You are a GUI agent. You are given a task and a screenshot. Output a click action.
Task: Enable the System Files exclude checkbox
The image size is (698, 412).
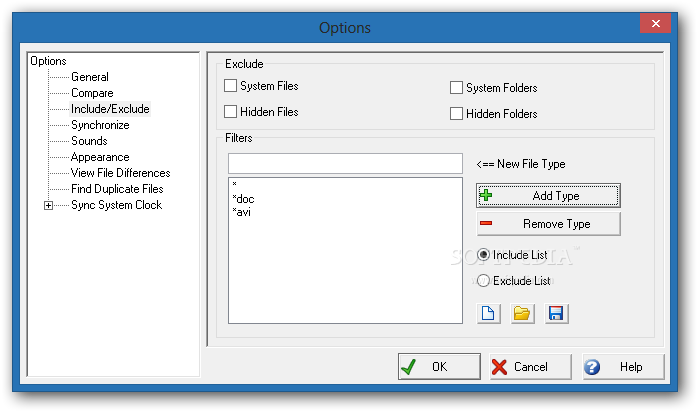(230, 85)
